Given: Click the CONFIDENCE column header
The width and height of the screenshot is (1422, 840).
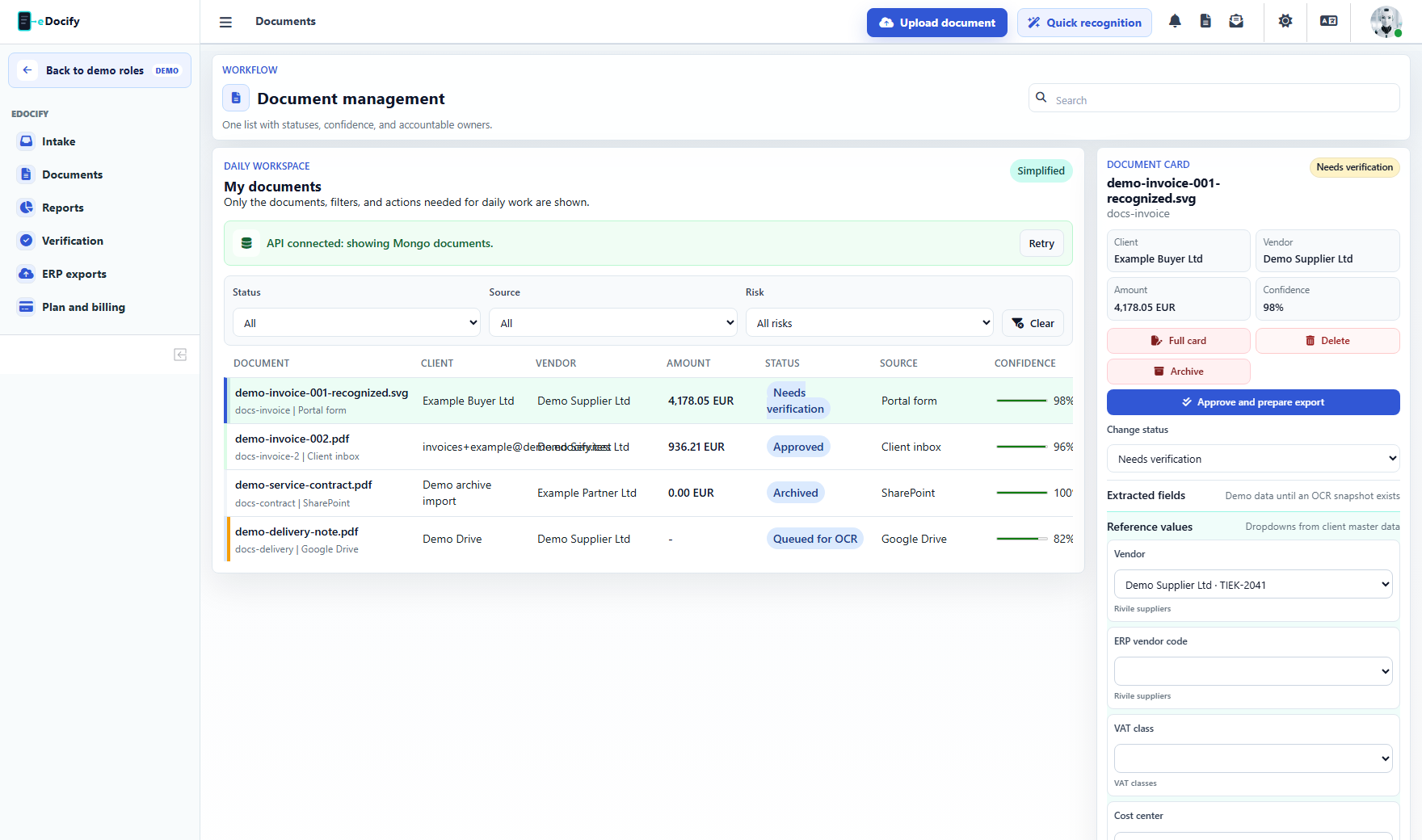Looking at the screenshot, I should tap(1025, 363).
